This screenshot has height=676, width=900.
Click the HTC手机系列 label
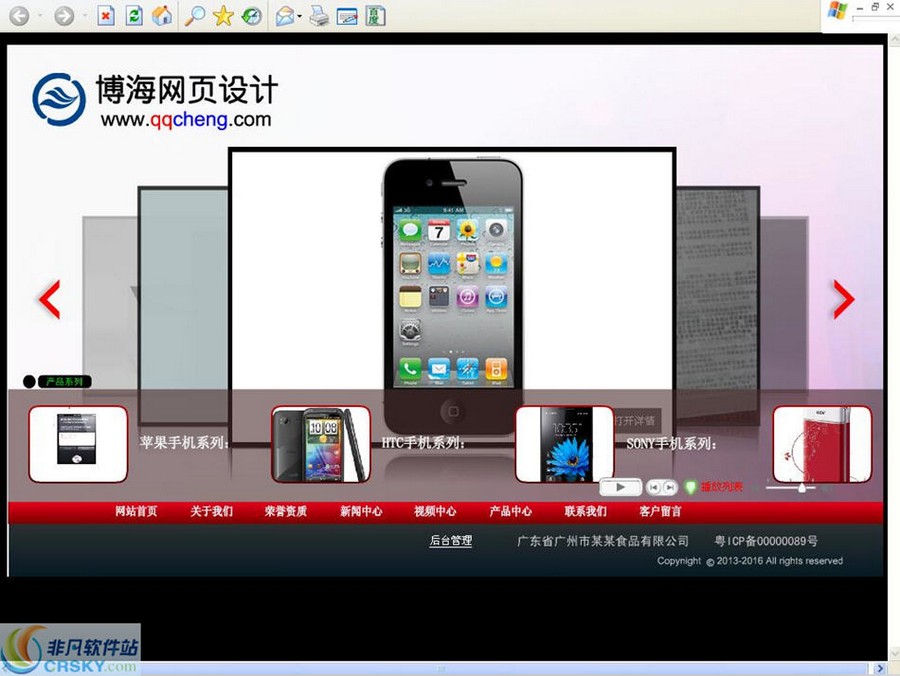pyautogui.click(x=423, y=443)
